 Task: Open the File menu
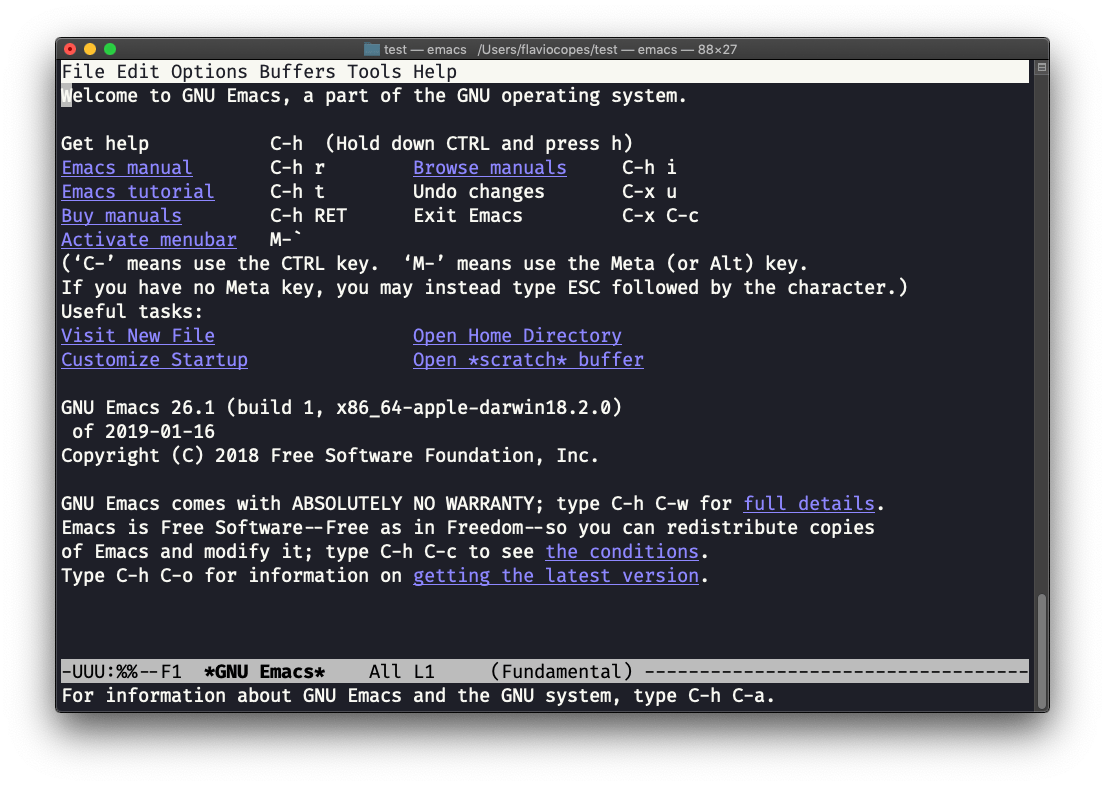coord(83,72)
